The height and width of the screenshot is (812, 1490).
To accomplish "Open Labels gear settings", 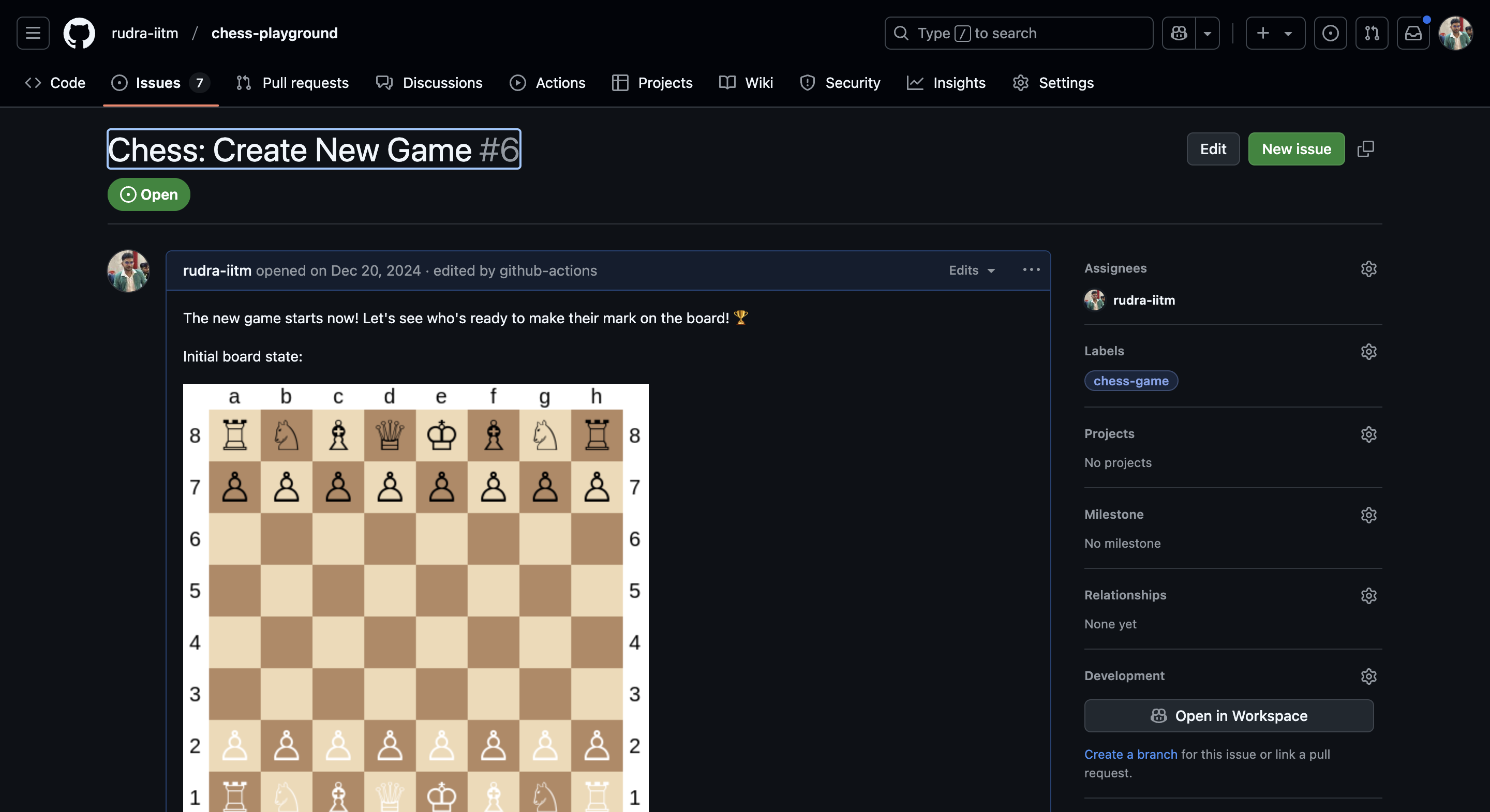I will 1368,352.
